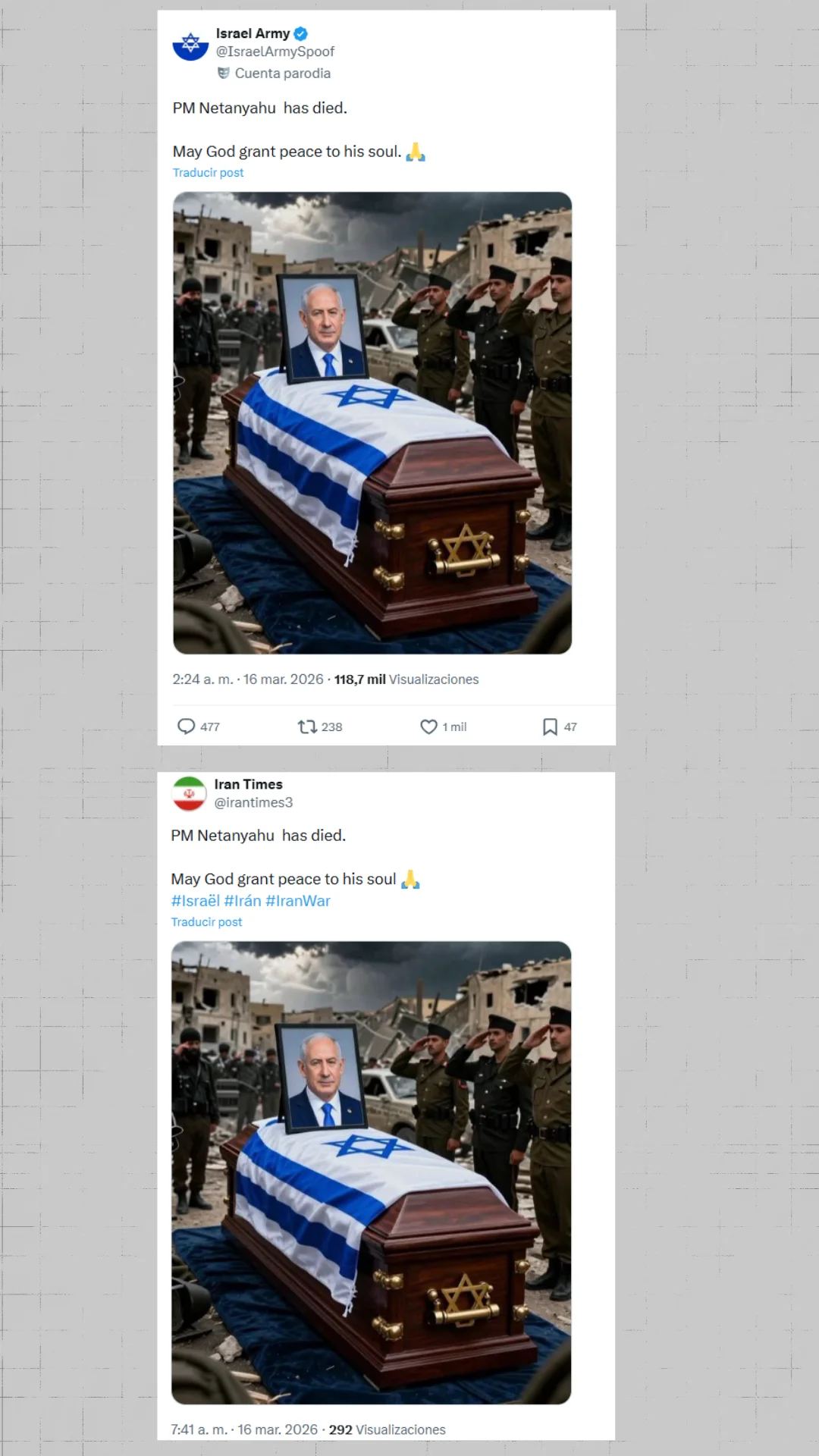Click the Israel Army account name
Viewport: 819px width, 1456px height.
pyautogui.click(x=253, y=33)
